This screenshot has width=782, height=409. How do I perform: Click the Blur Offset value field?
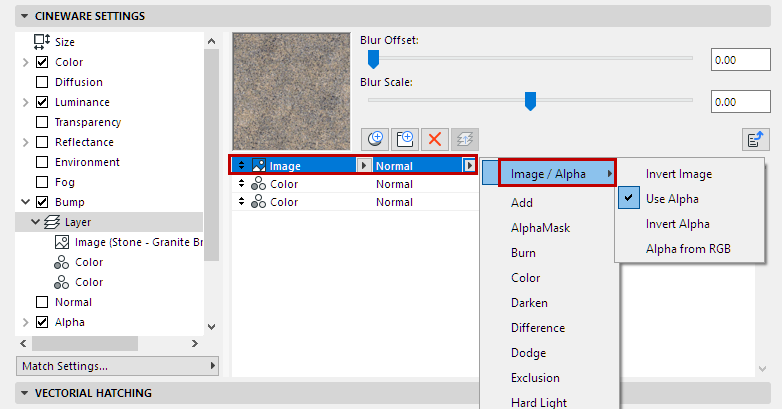(741, 60)
